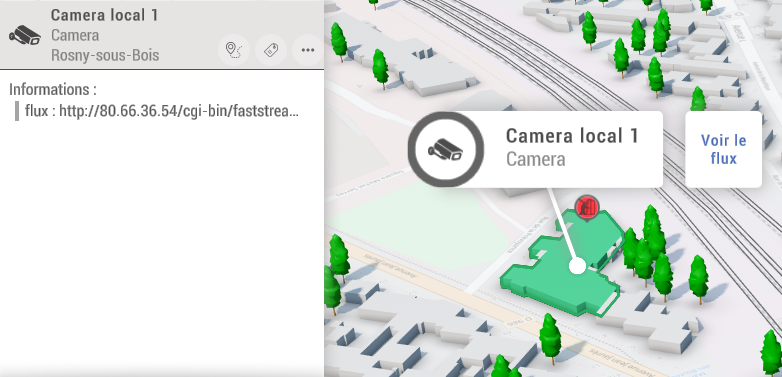This screenshot has width=782, height=377.
Task: Click the 'Camera' subtitle in the map popup
Action: coord(536,160)
